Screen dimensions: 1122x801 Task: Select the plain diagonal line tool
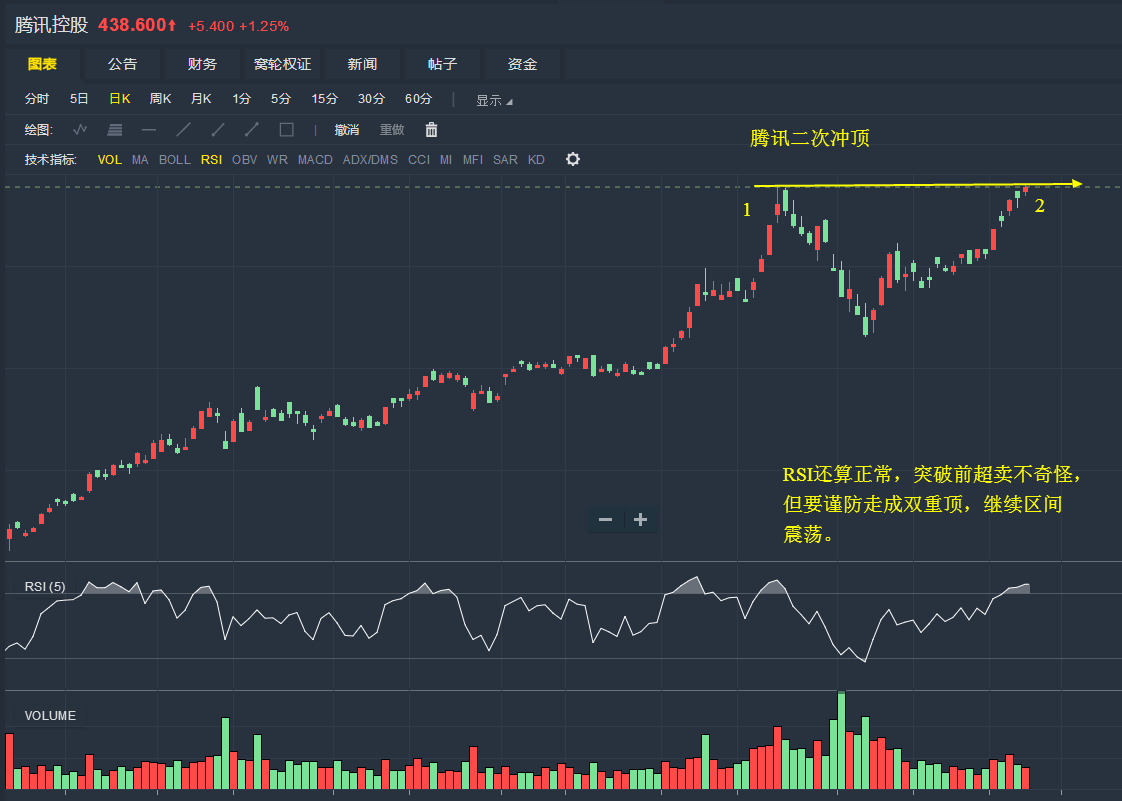point(184,130)
